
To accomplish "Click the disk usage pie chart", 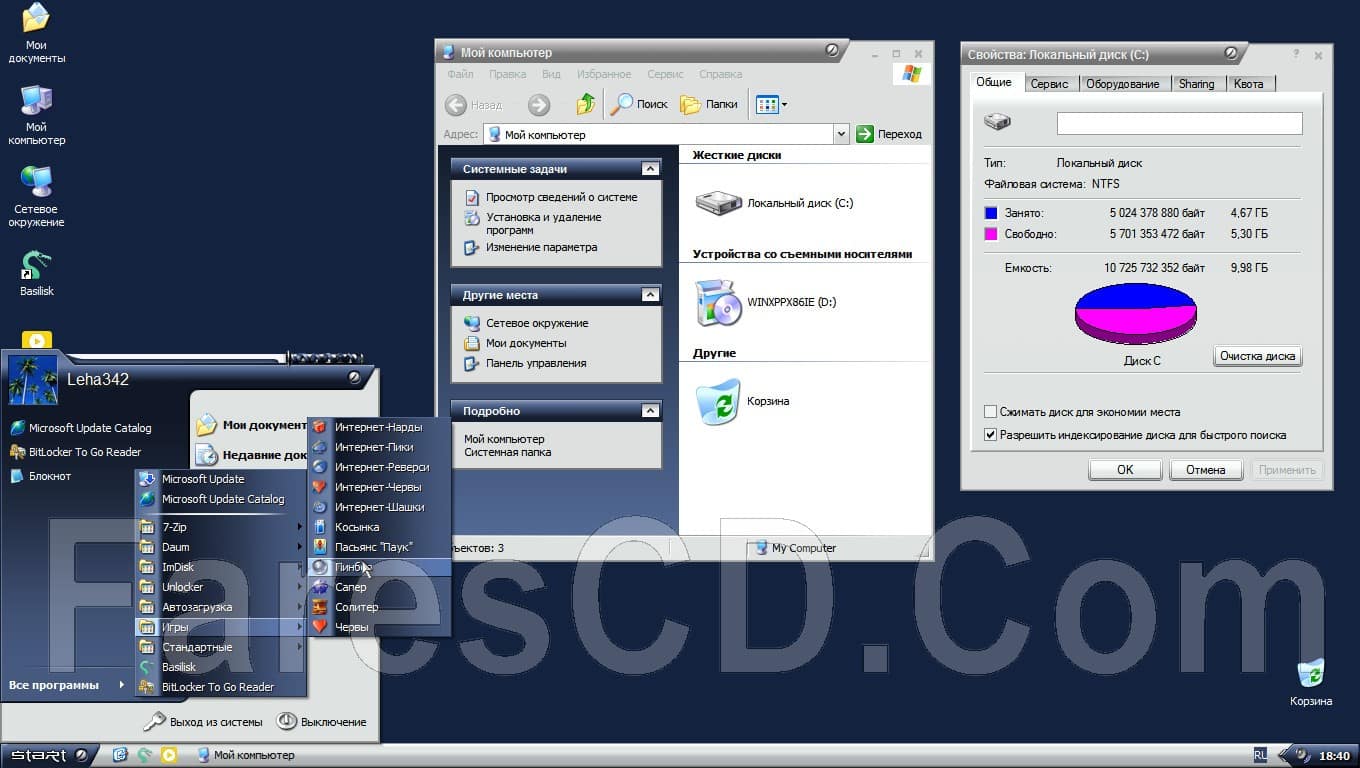I will click(x=1135, y=313).
